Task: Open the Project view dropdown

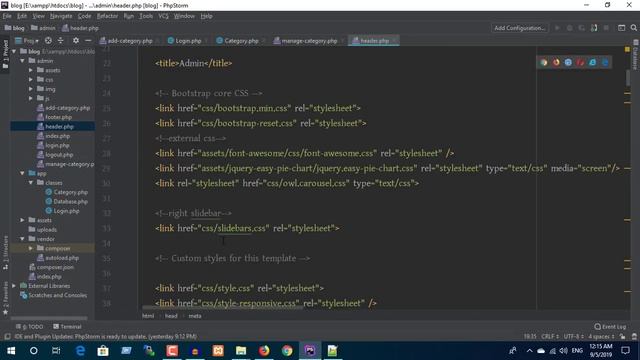Action: click(27, 41)
